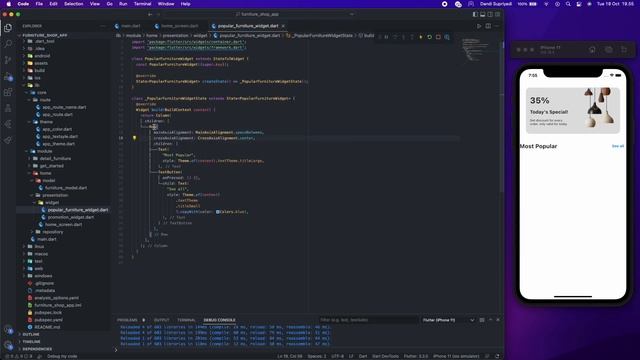The image size is (640, 360).
Task: Switch to the PROBLEMS panel tab
Action: coord(127,320)
